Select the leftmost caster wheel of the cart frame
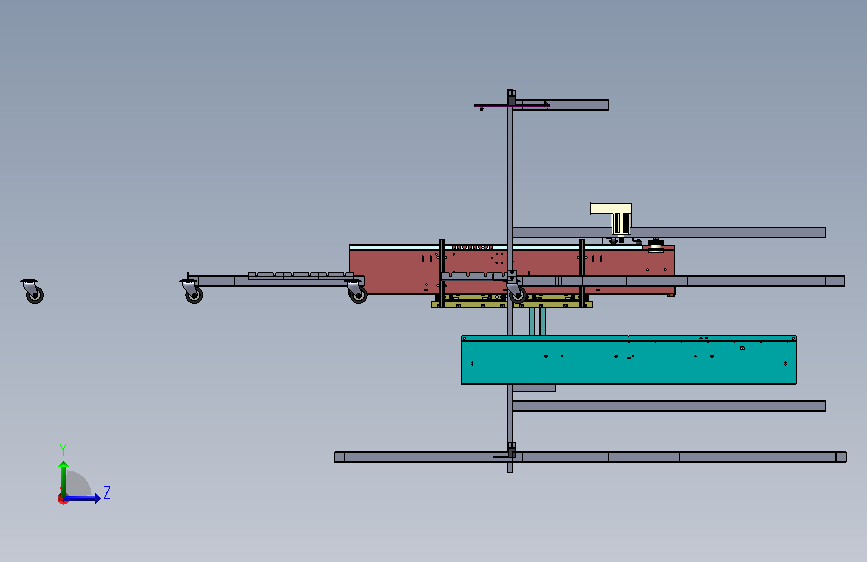Screen dimensions: 867x562 click(192, 292)
